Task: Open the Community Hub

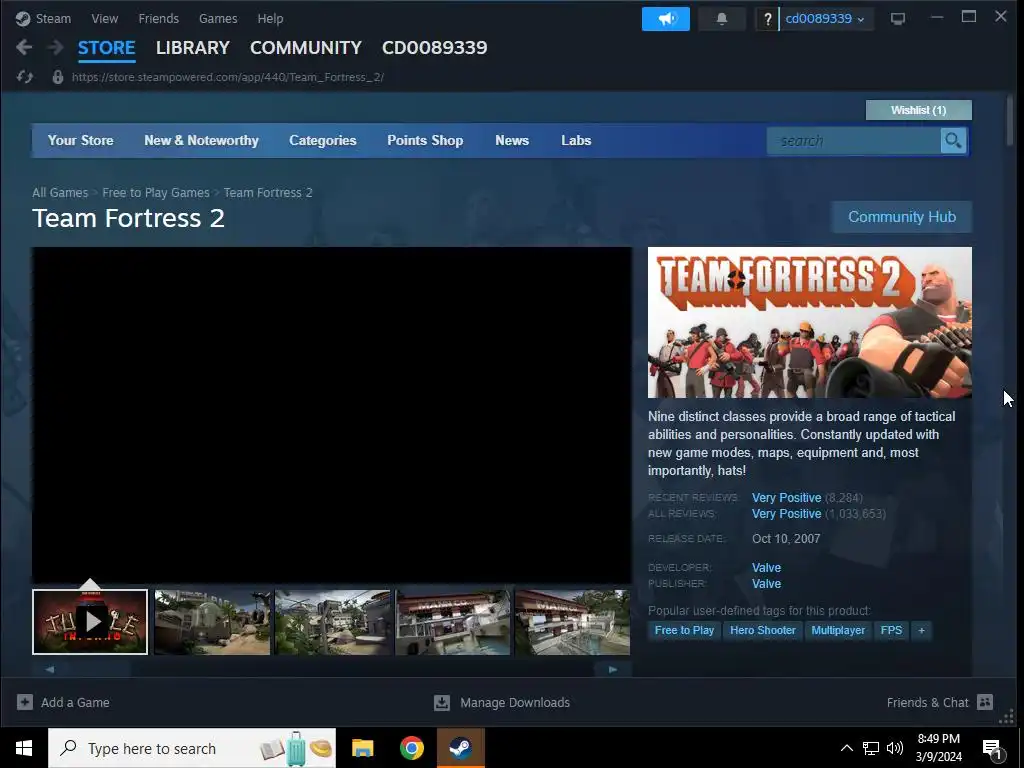Action: [x=901, y=217]
